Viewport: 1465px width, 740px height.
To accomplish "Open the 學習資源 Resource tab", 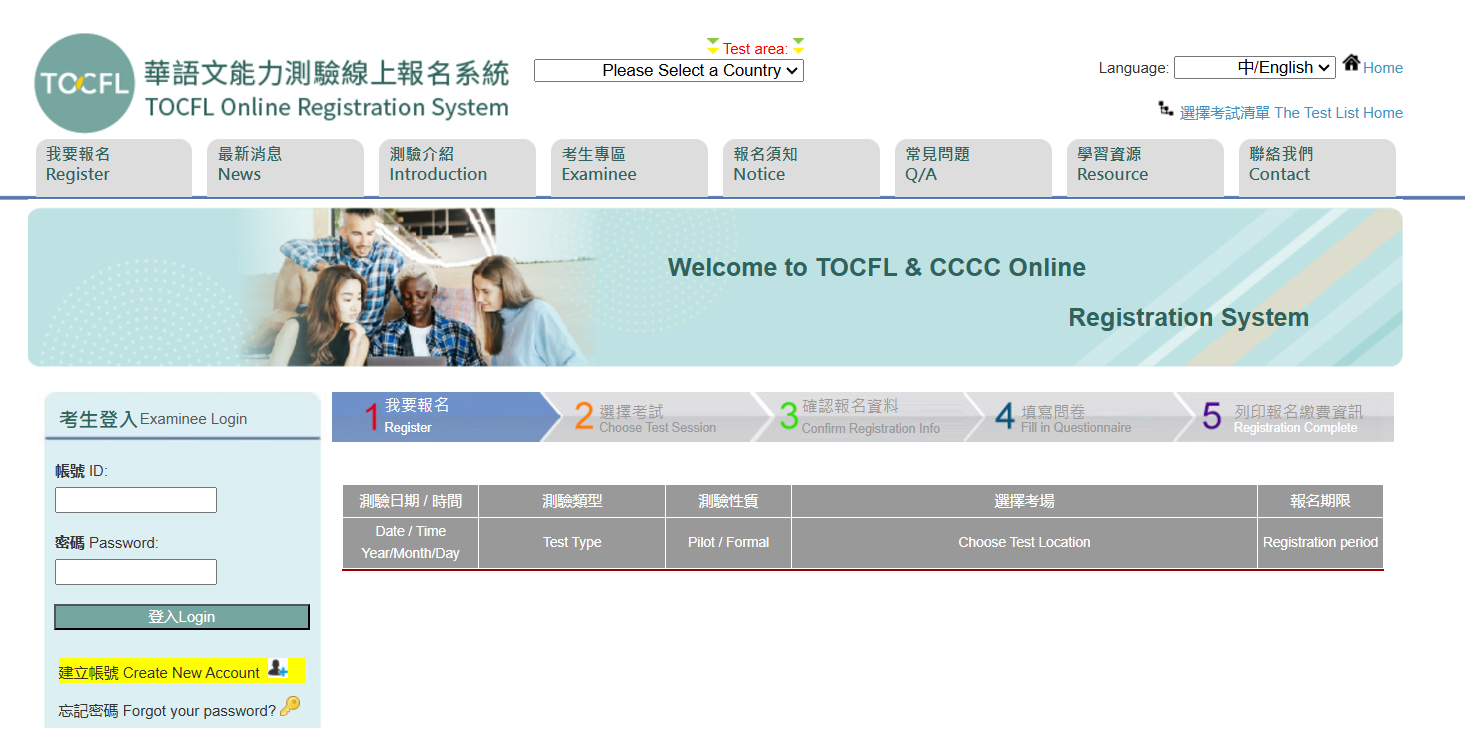I will (1145, 166).
